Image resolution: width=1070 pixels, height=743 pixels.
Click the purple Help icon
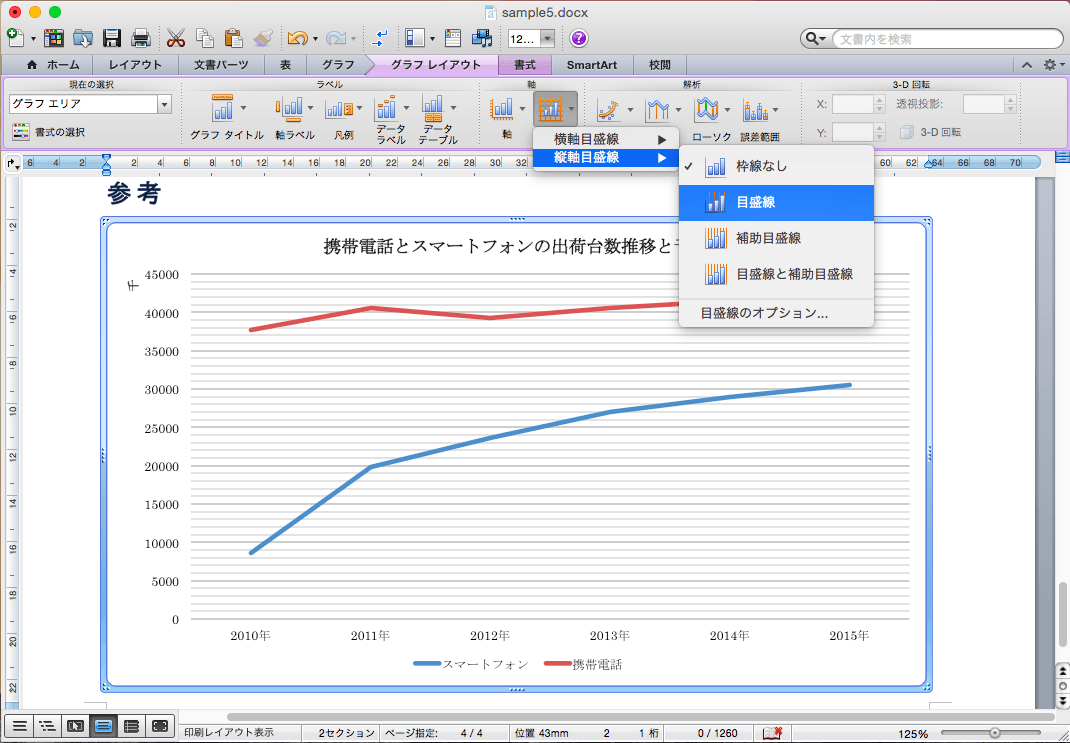click(579, 38)
